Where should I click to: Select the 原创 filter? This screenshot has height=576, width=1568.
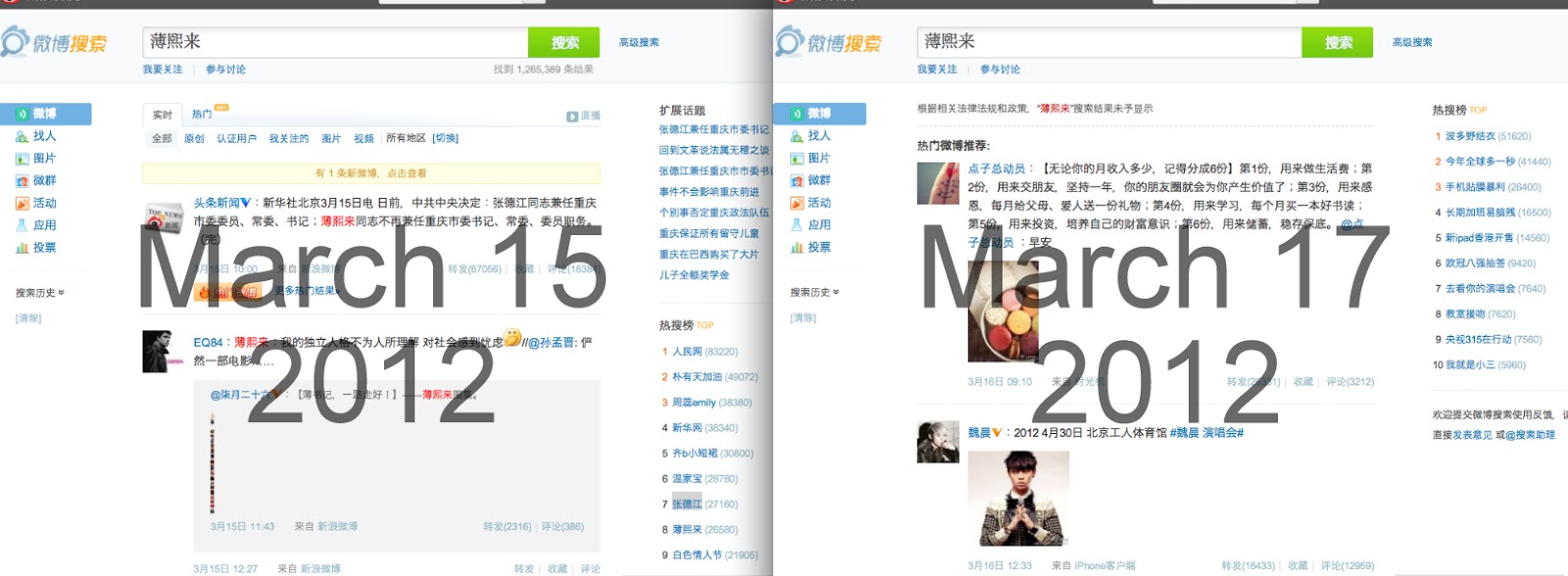[x=194, y=139]
